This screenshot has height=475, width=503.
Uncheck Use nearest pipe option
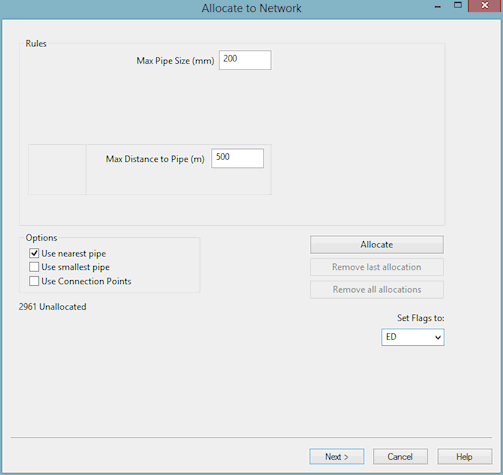tap(34, 253)
